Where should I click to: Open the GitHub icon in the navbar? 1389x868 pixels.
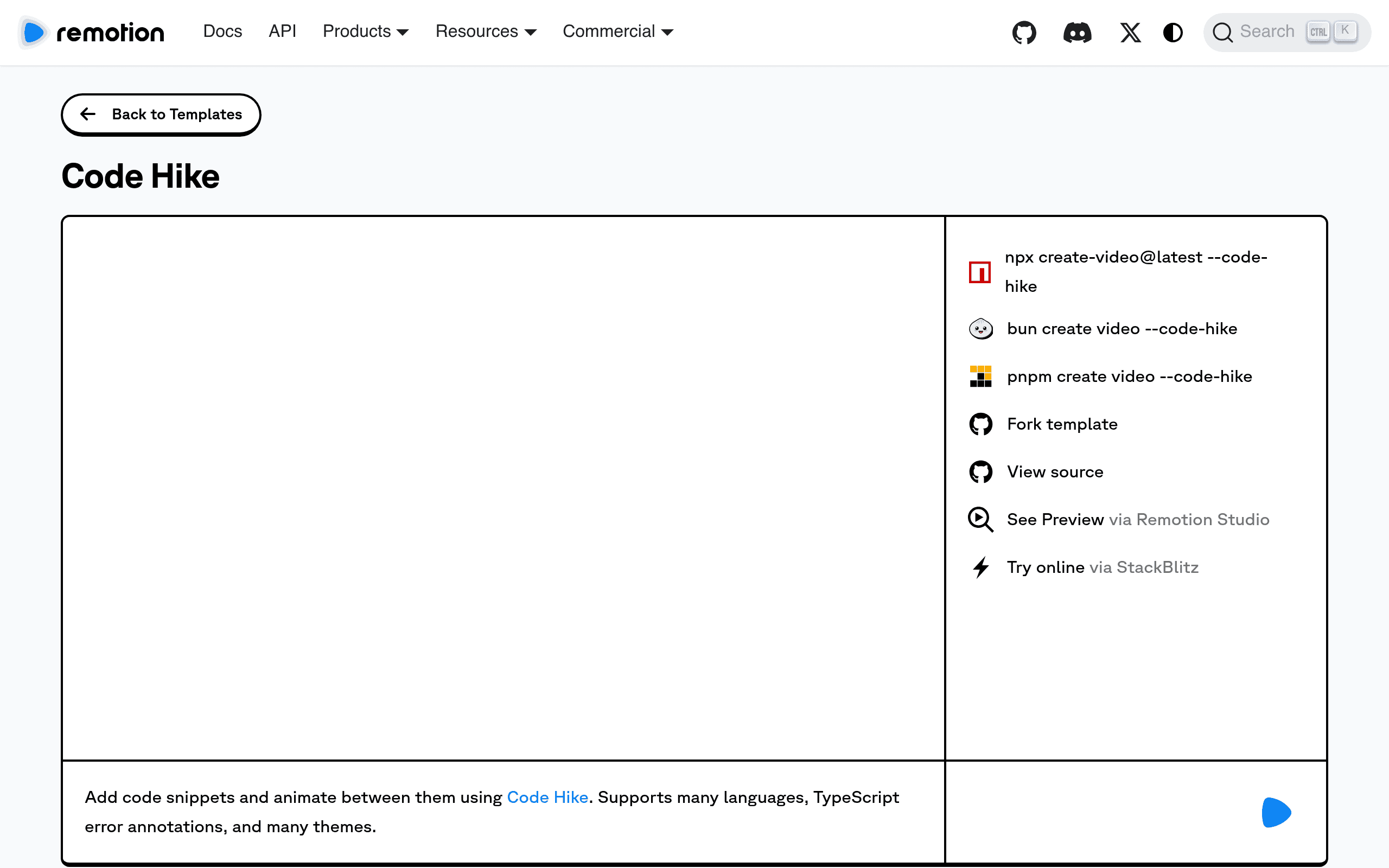coord(1024,32)
